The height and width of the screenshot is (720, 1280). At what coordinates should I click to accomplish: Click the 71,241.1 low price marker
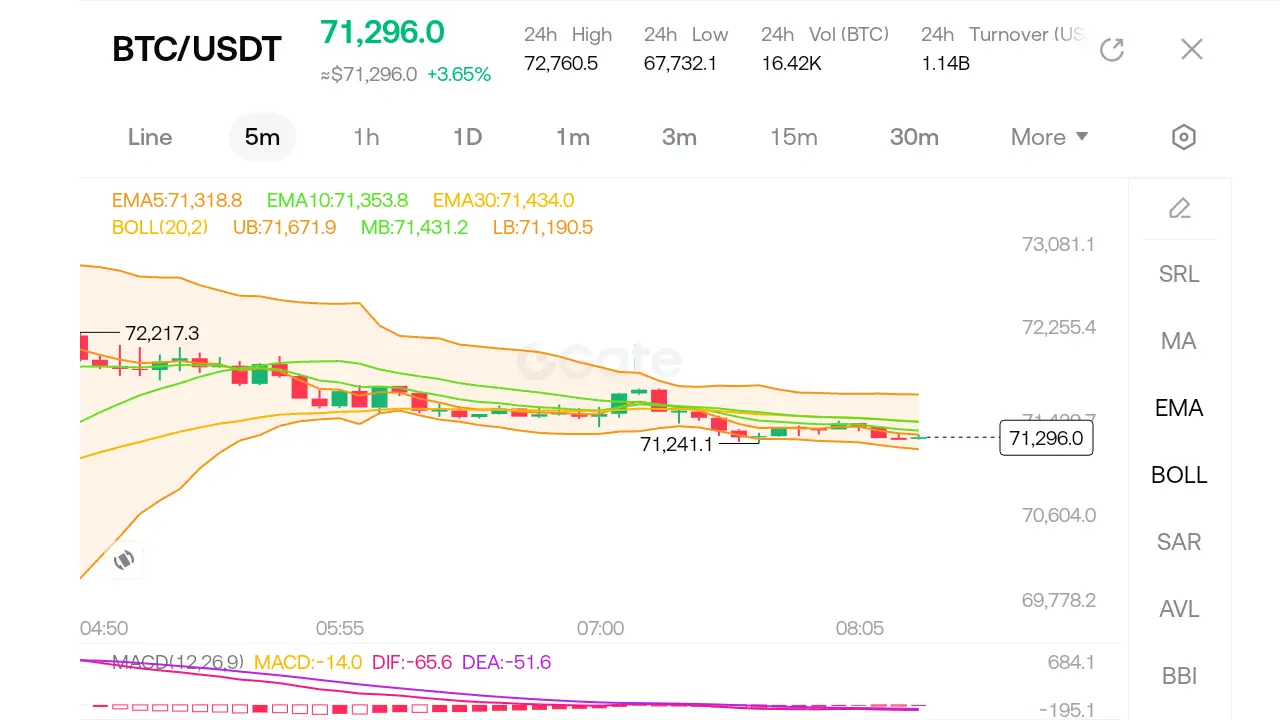[x=677, y=444]
